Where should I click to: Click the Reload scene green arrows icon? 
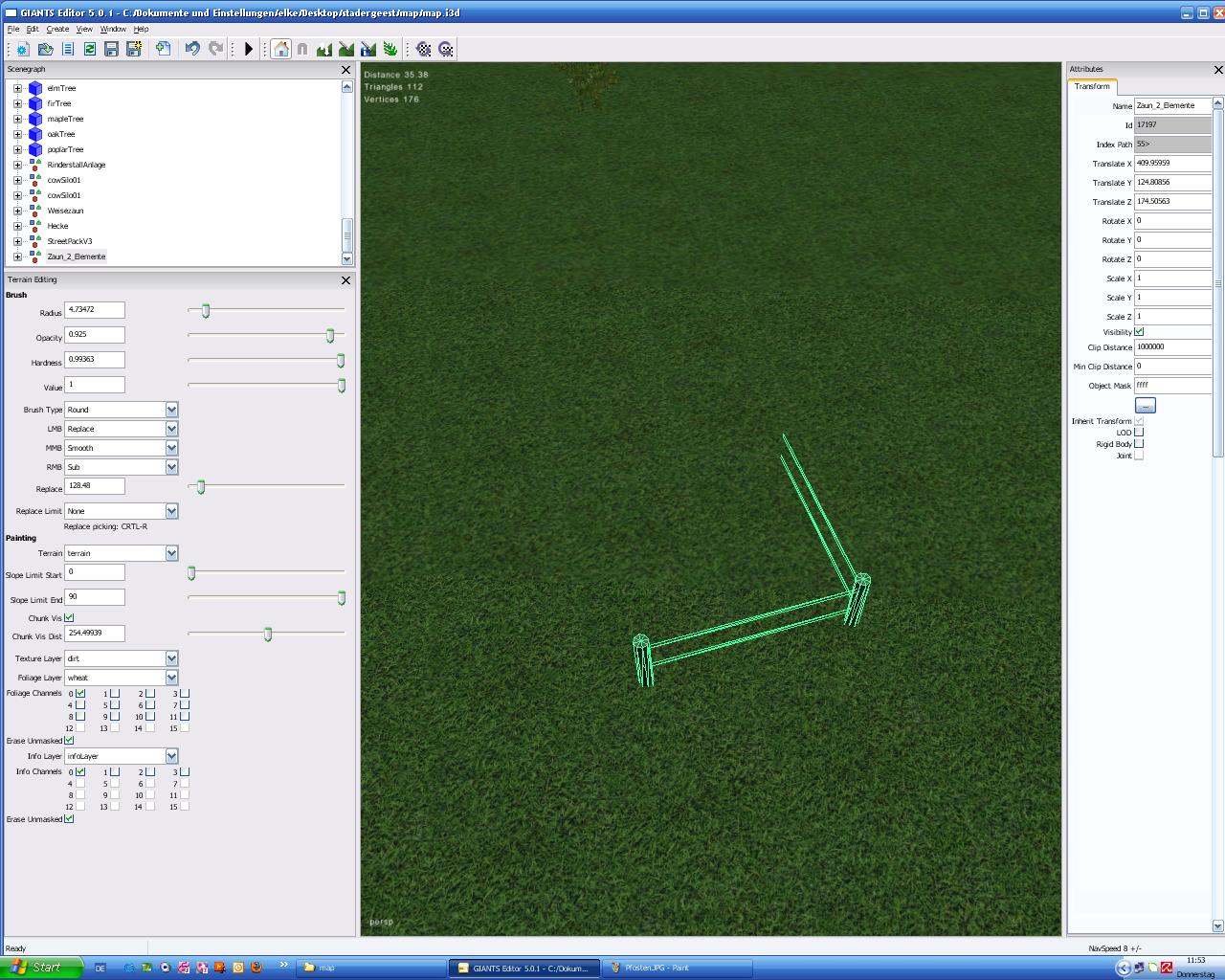pos(90,49)
